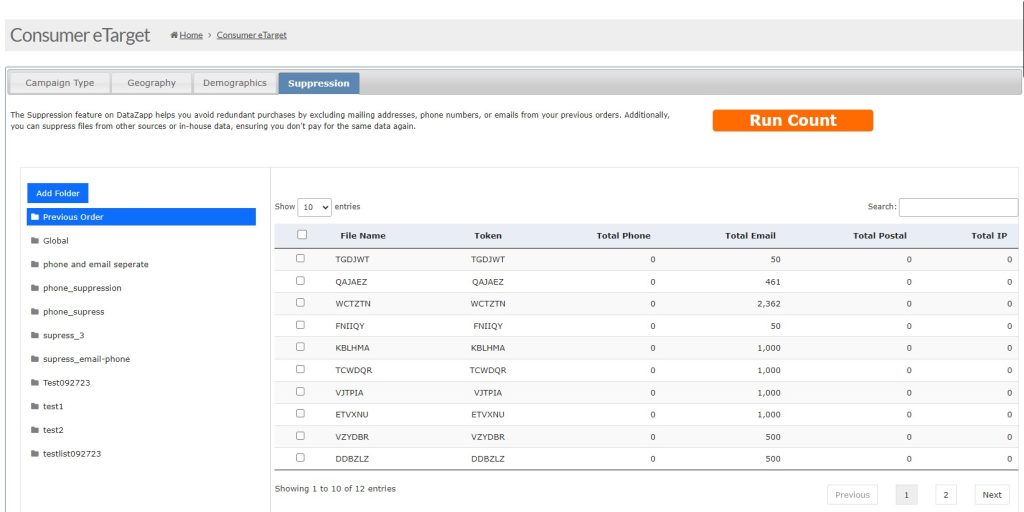Click the test2 folder icon
The image size is (1024, 512).
tap(35, 430)
